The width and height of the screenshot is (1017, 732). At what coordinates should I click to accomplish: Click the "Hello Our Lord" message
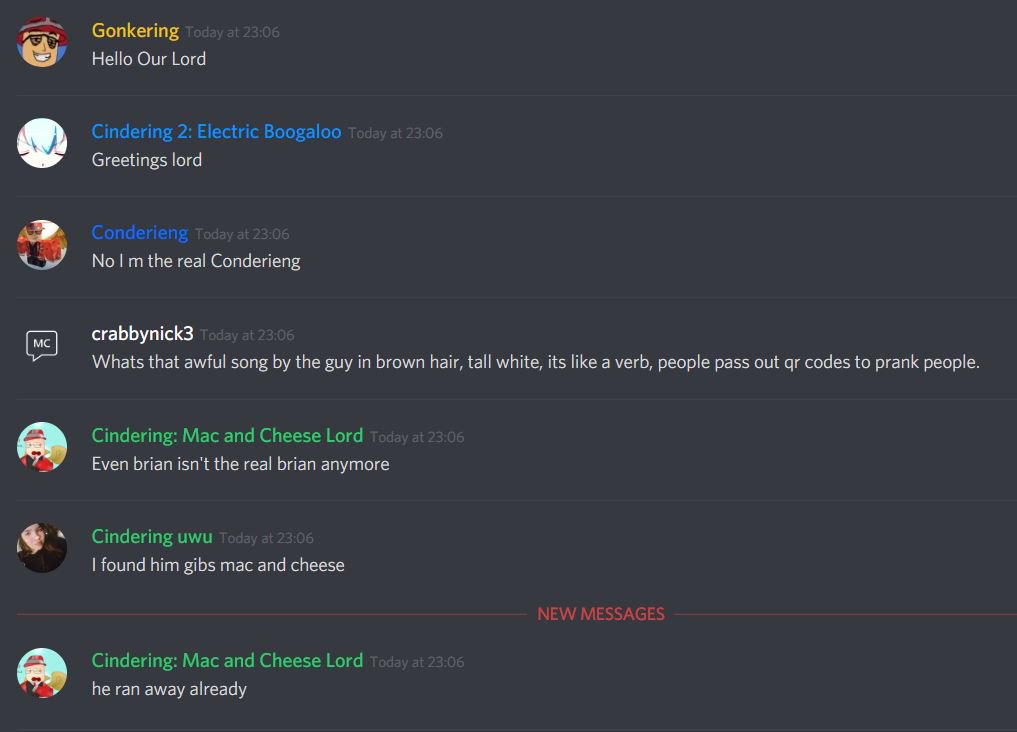pyautogui.click(x=149, y=59)
